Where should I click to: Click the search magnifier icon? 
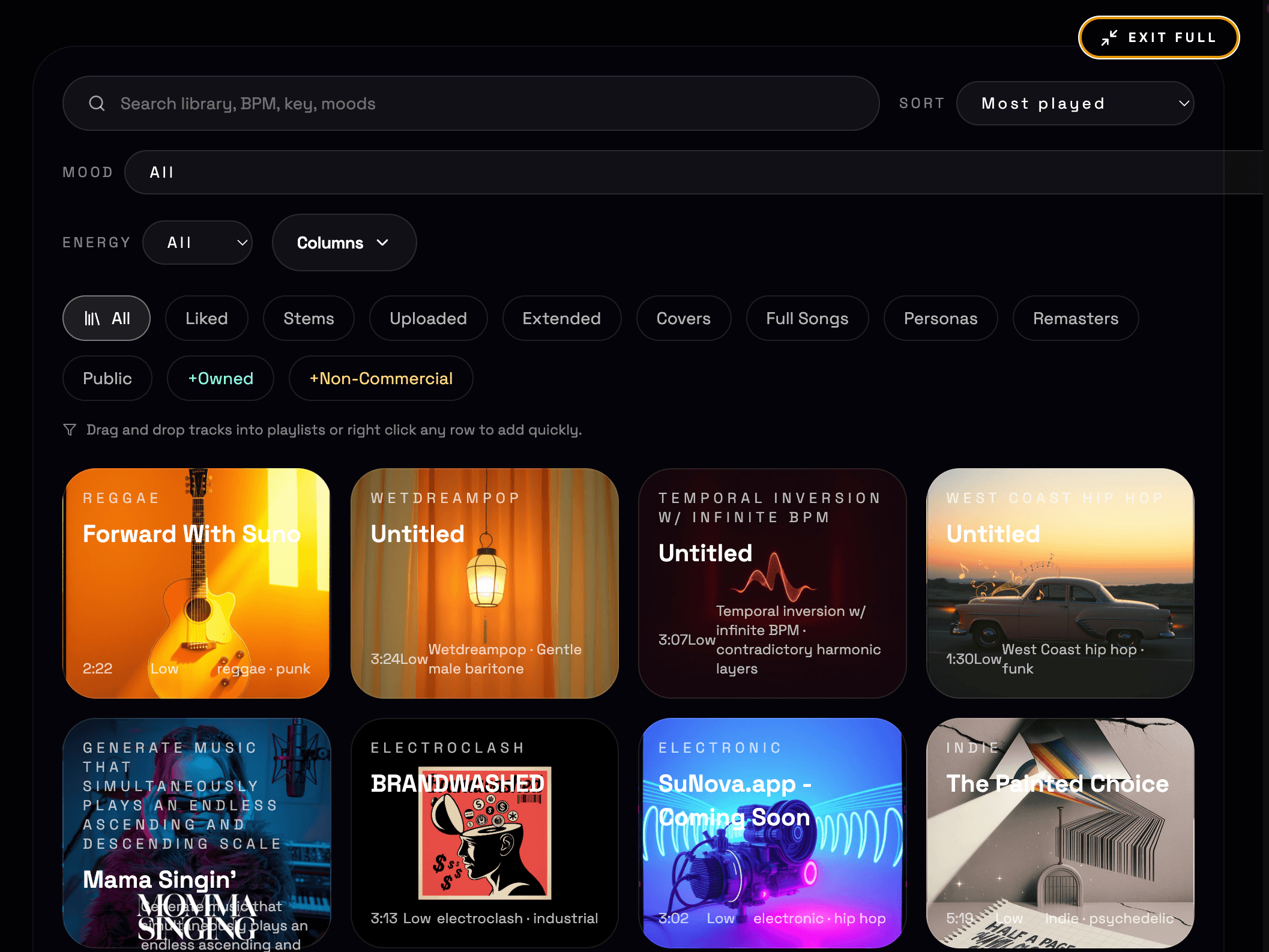(97, 103)
